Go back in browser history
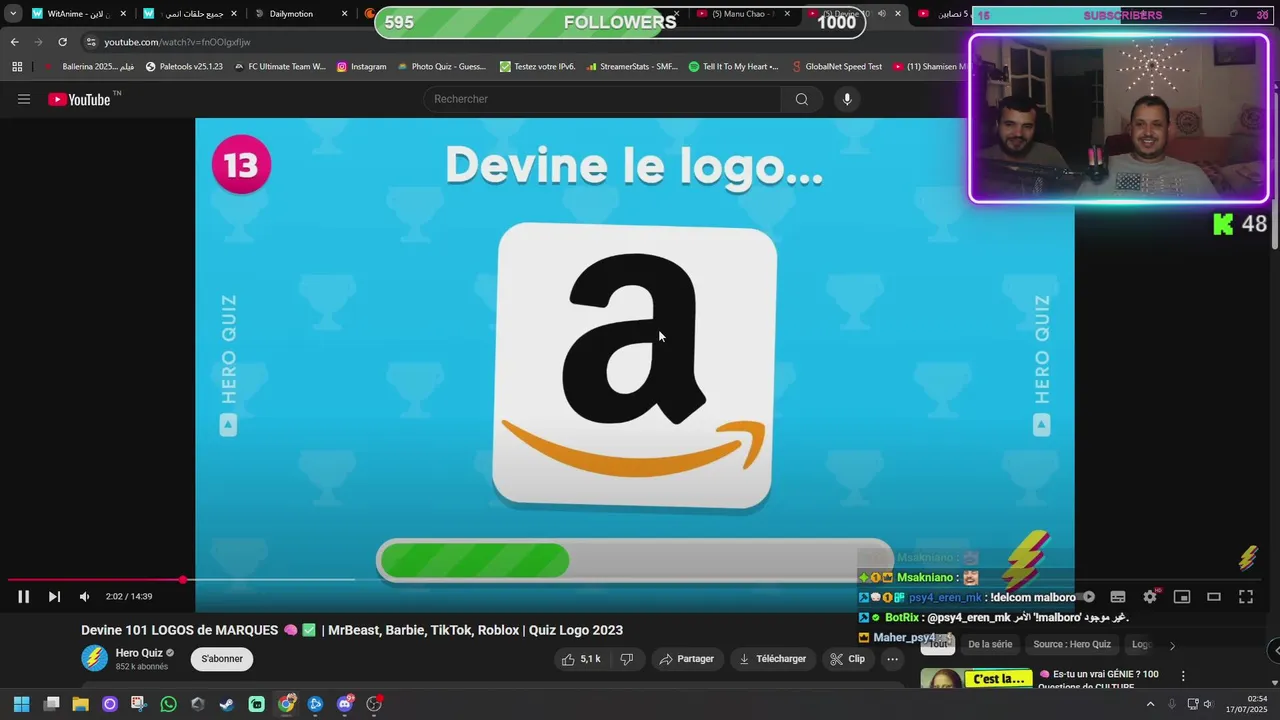Screen dimensions: 1280x720 (14, 42)
